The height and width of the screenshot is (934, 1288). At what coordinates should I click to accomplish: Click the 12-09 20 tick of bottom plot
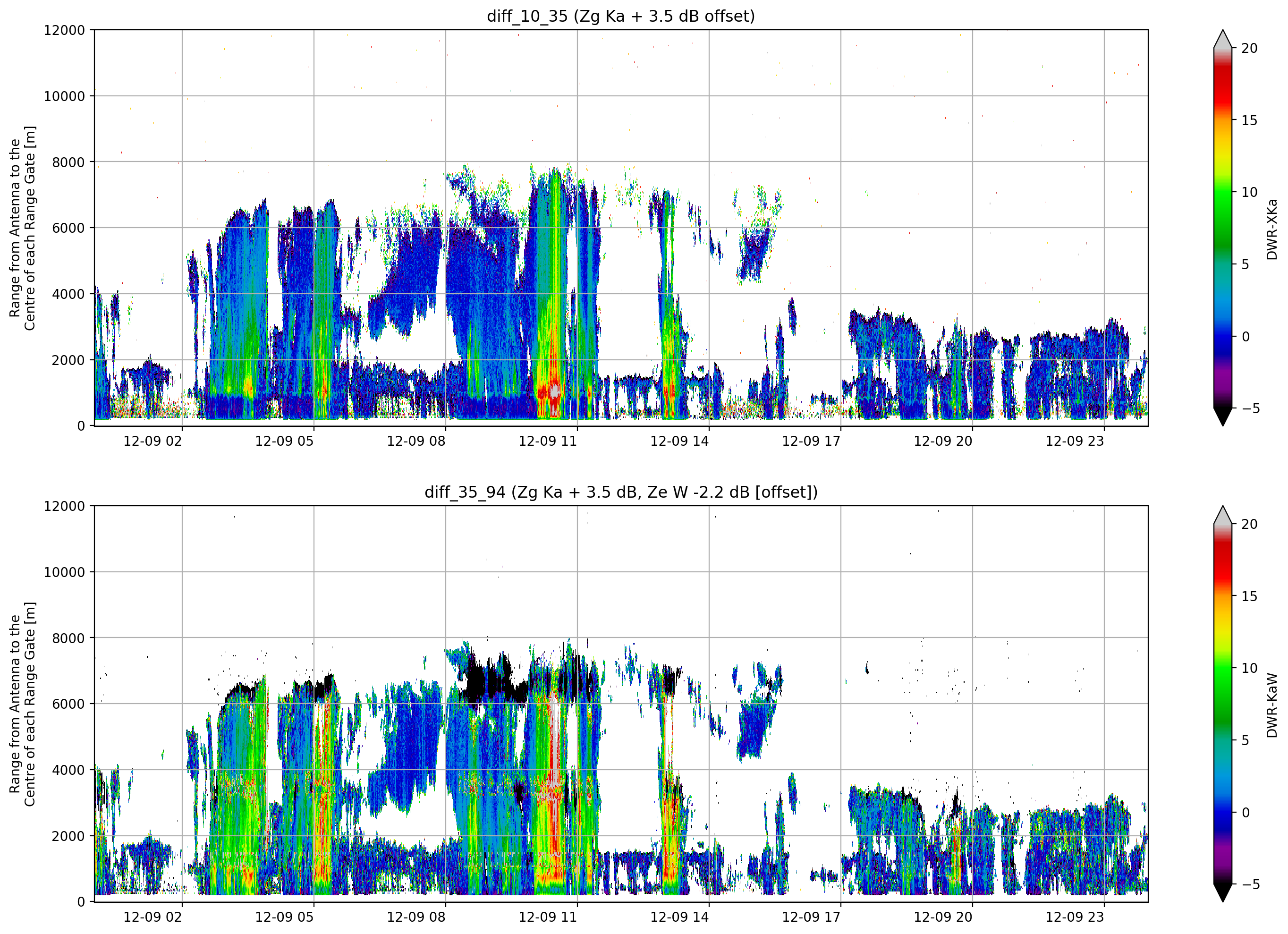943,917
